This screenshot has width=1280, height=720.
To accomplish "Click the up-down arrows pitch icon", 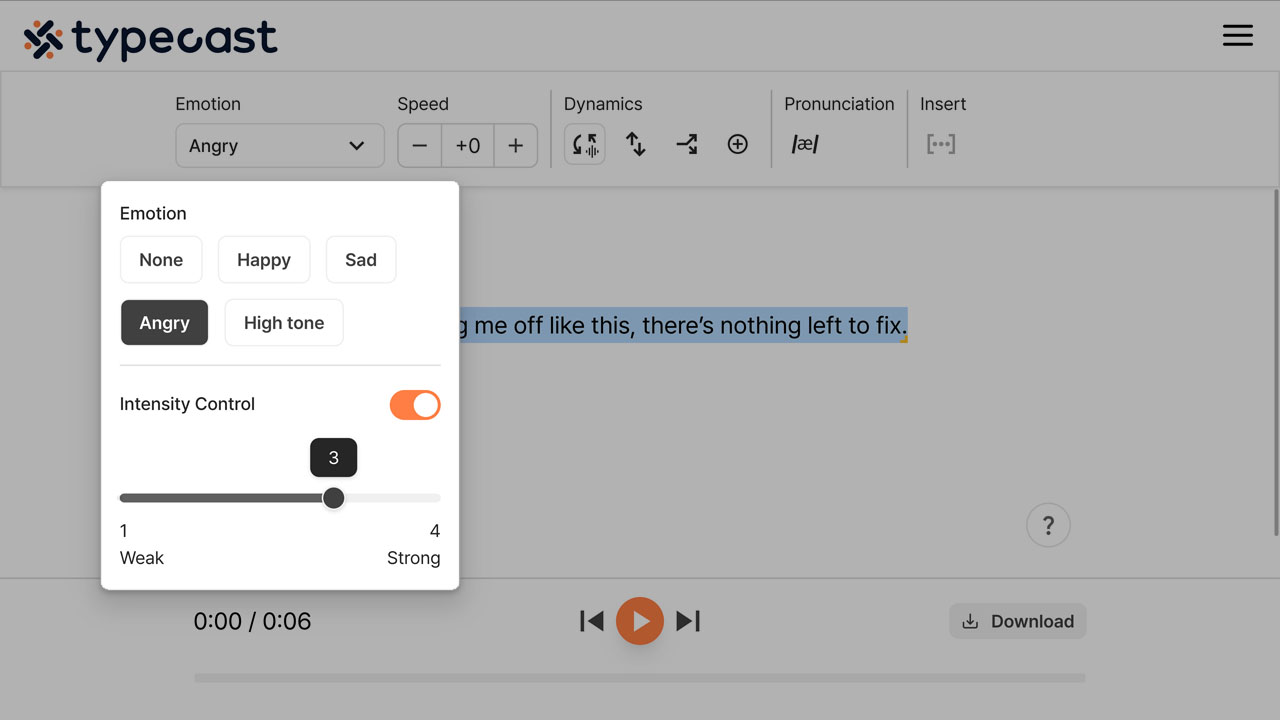I will pyautogui.click(x=636, y=145).
